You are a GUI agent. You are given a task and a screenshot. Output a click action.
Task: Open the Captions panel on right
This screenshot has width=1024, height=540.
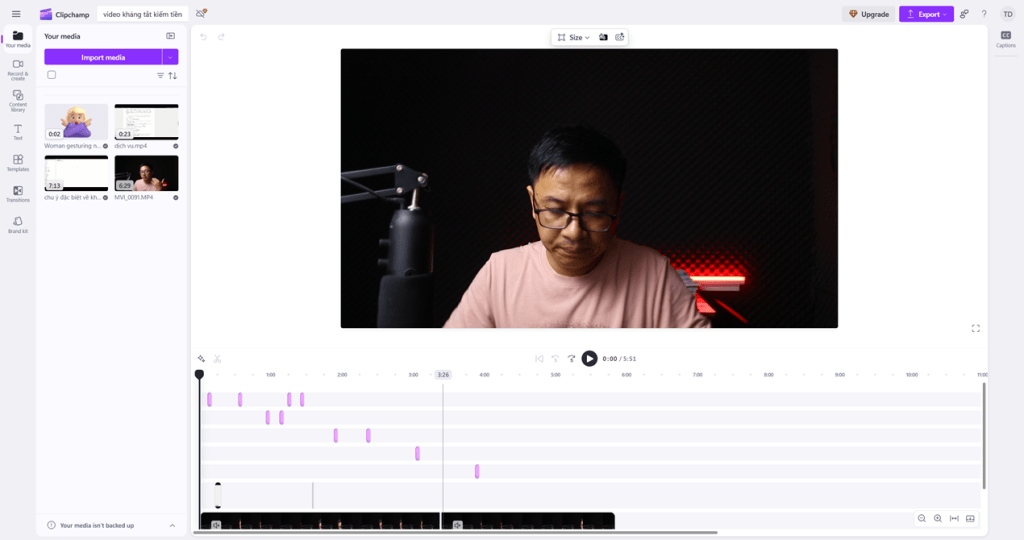pos(1005,39)
